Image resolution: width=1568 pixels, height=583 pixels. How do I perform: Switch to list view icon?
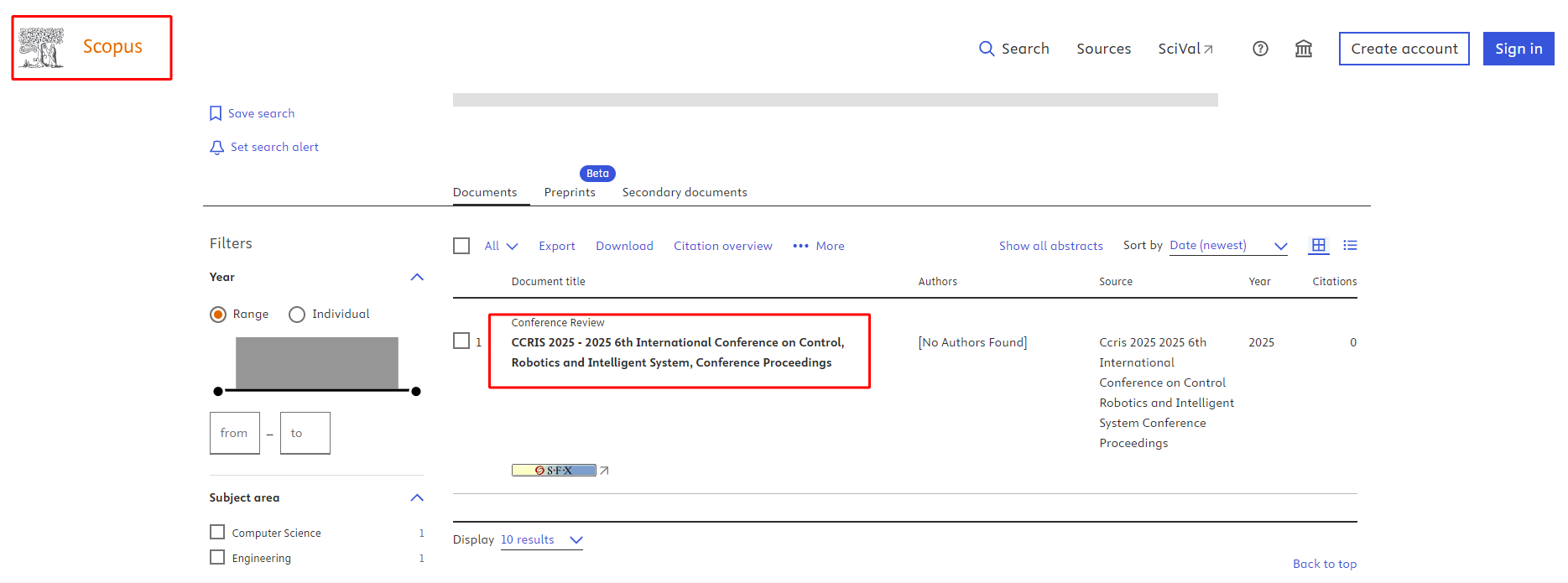[x=1350, y=245]
